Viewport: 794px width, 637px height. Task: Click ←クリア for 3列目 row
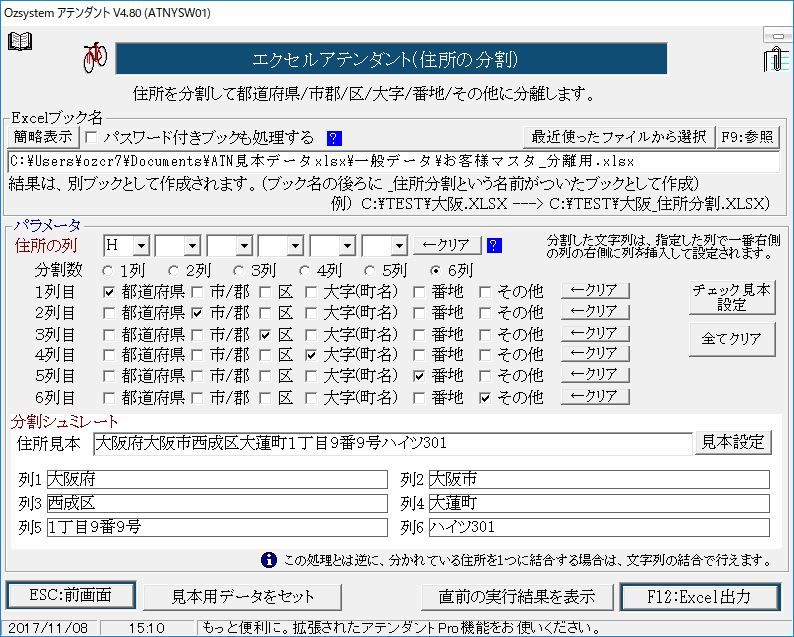pos(595,333)
